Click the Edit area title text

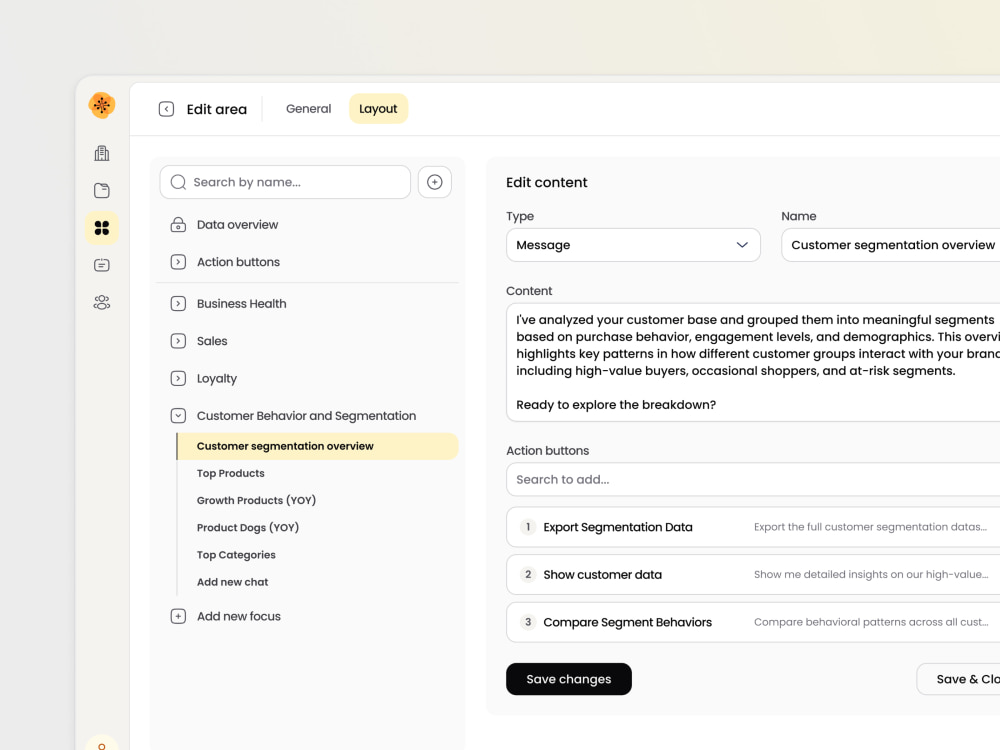click(x=216, y=109)
